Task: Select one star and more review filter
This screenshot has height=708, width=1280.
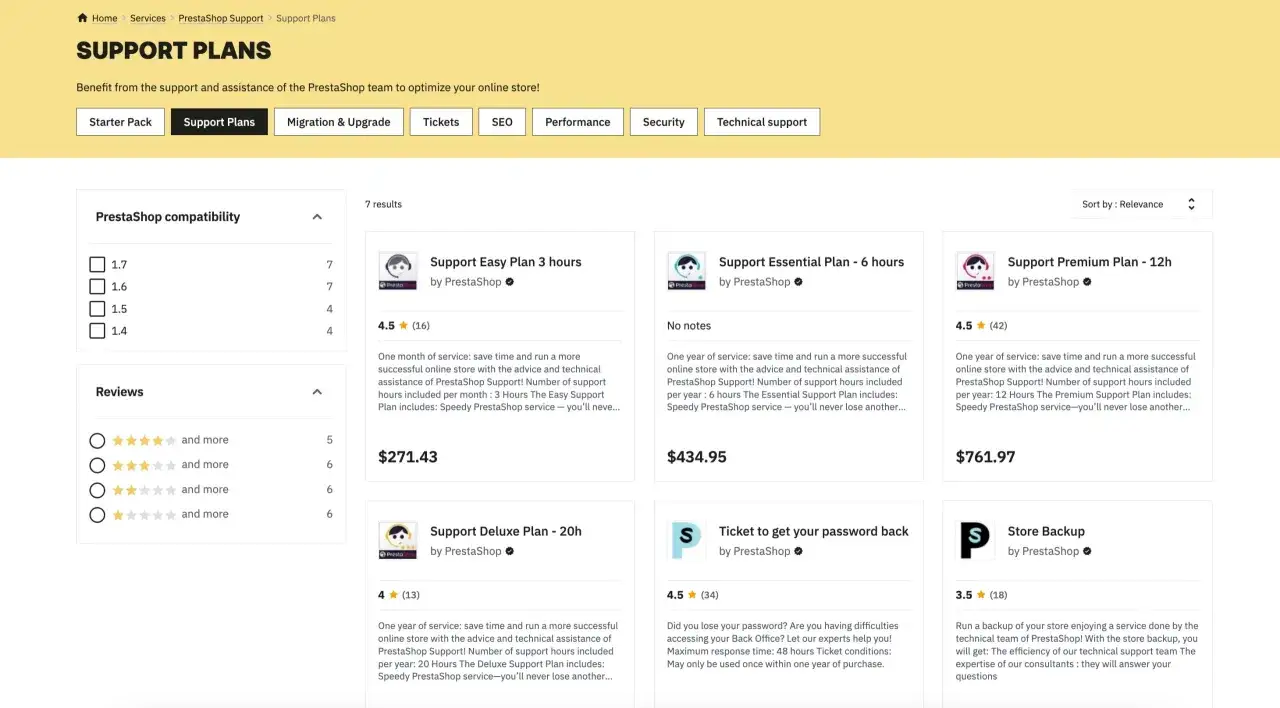Action: click(97, 515)
